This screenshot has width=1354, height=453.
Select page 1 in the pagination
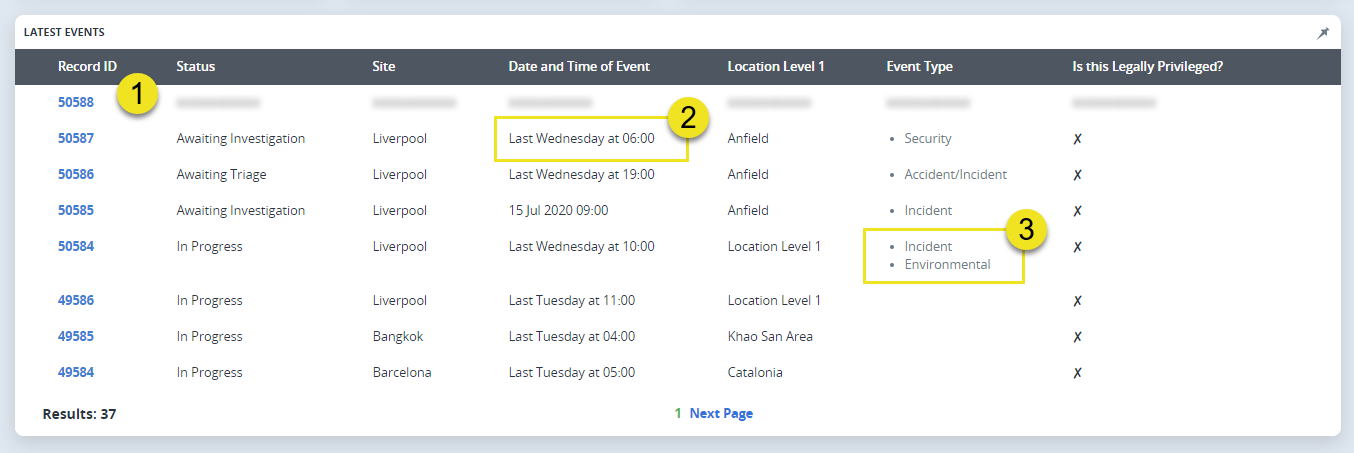coord(678,413)
